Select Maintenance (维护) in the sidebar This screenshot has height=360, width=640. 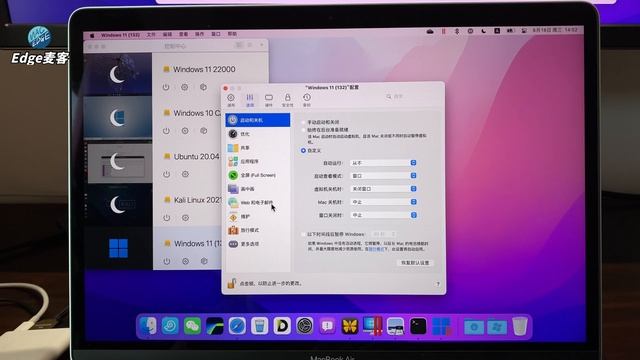click(x=258, y=217)
